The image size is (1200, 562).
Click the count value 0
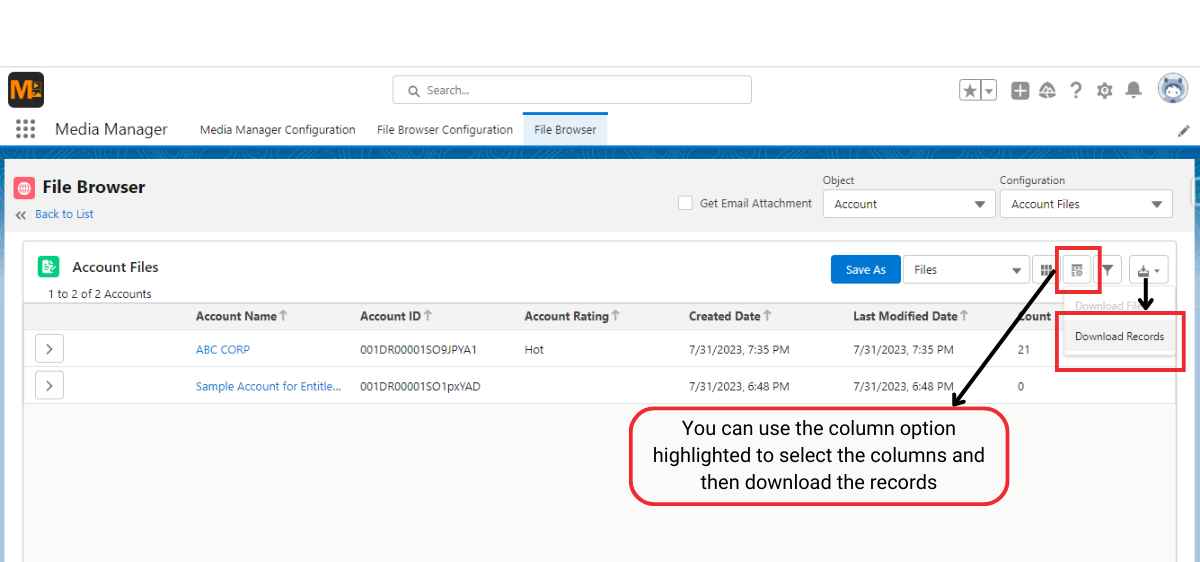(x=1021, y=387)
